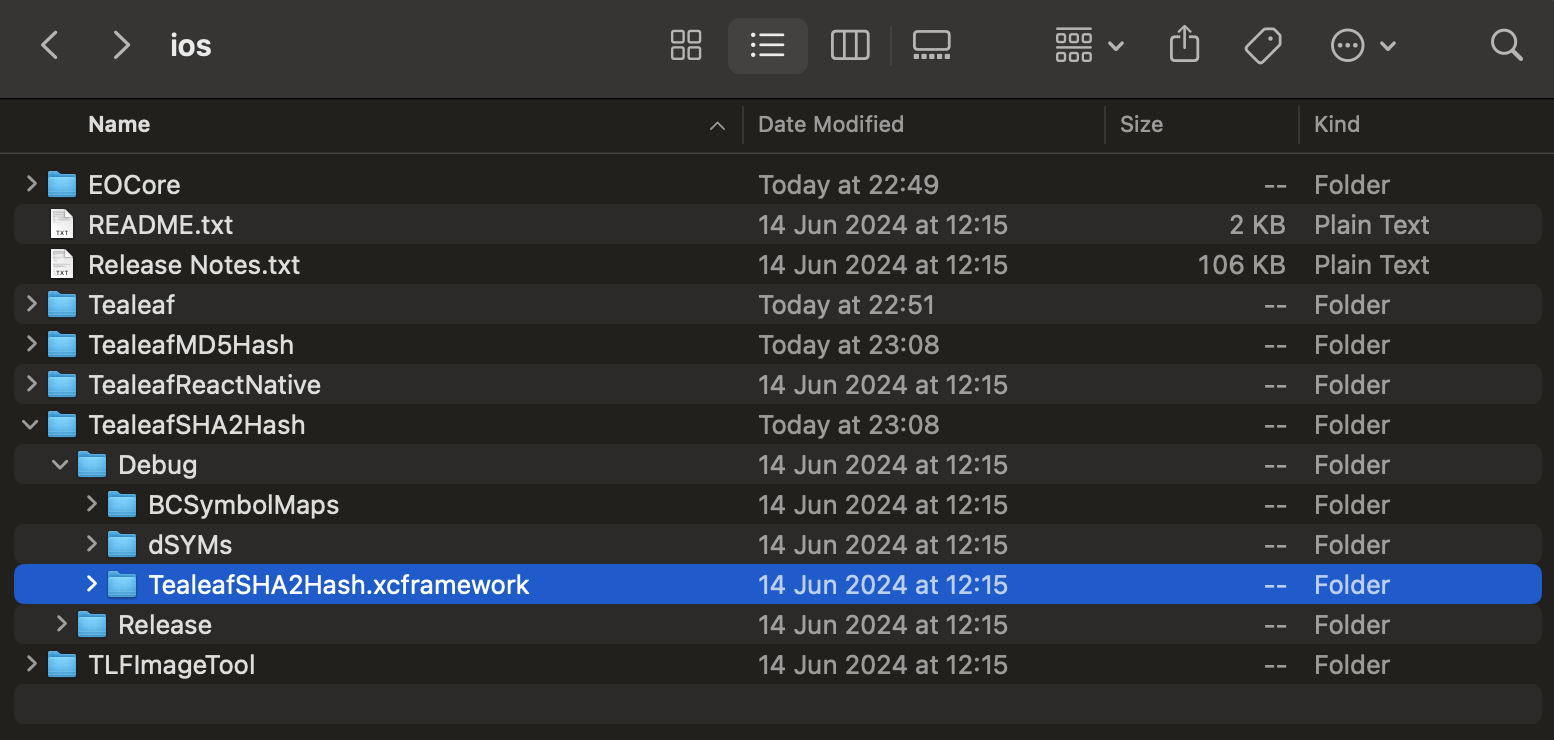Viewport: 1554px width, 740px height.
Task: Collapse the Debug folder
Action: click(x=61, y=464)
